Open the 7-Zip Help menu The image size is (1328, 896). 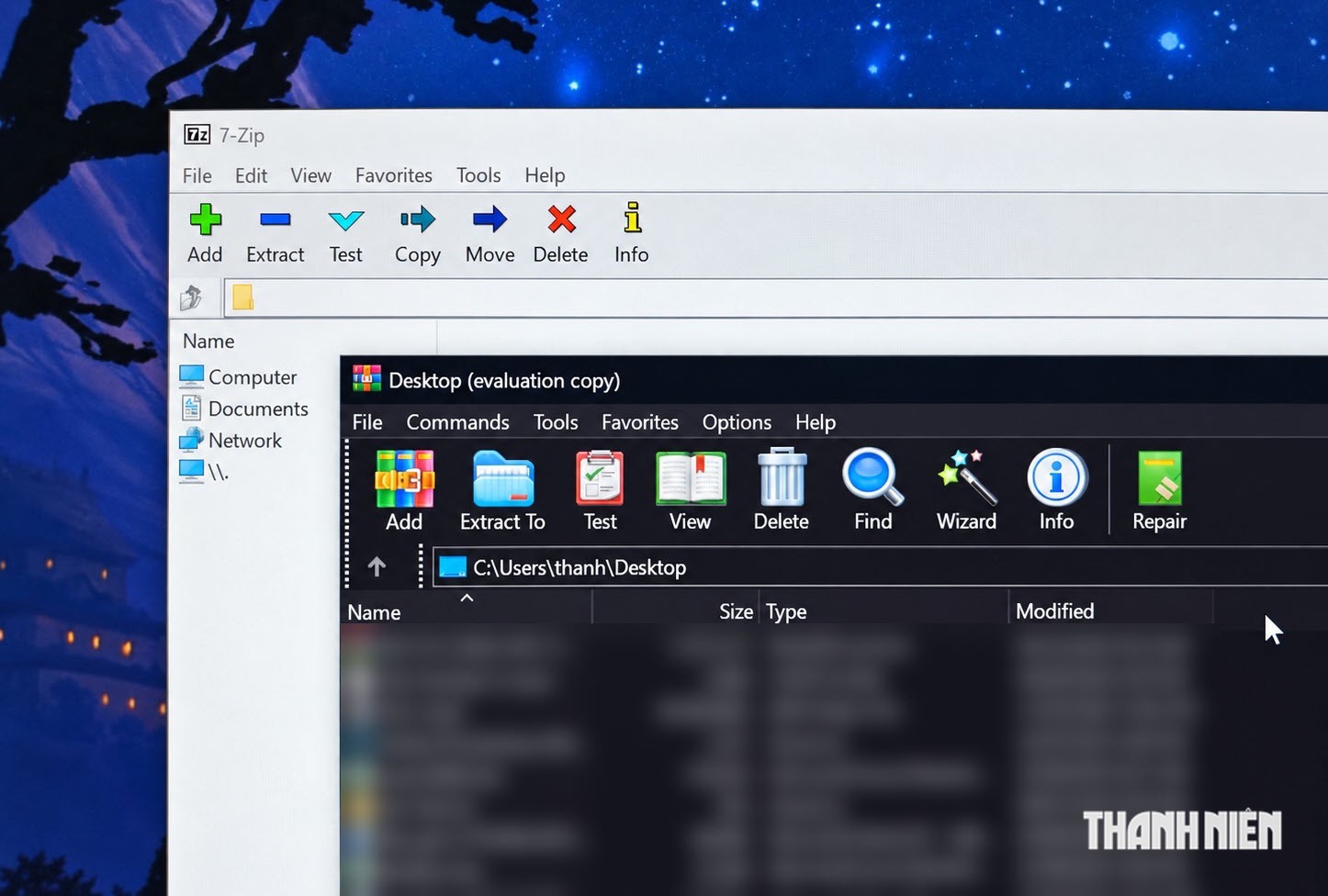coord(545,175)
